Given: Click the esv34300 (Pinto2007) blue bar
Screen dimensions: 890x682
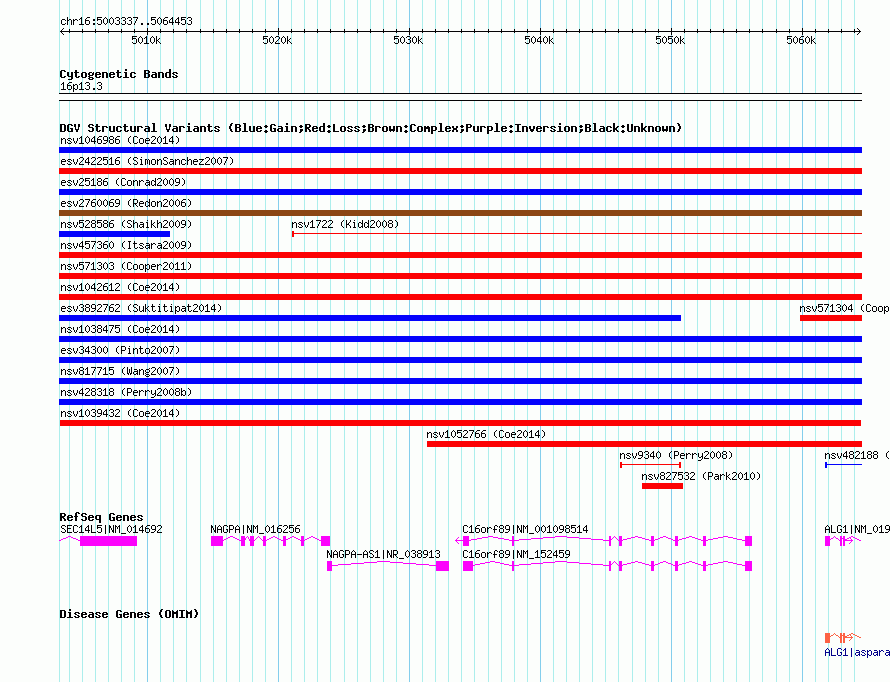Looking at the screenshot, I should (460, 360).
